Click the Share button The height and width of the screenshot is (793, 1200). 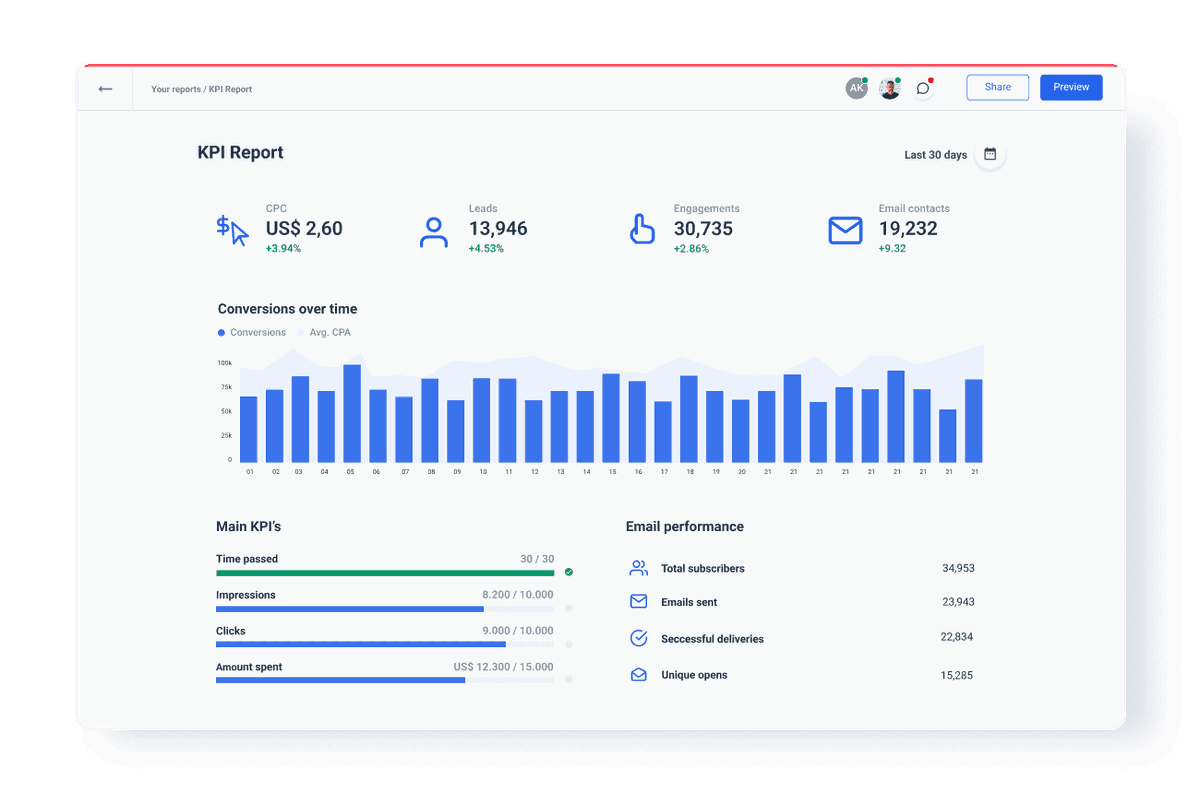tap(997, 87)
